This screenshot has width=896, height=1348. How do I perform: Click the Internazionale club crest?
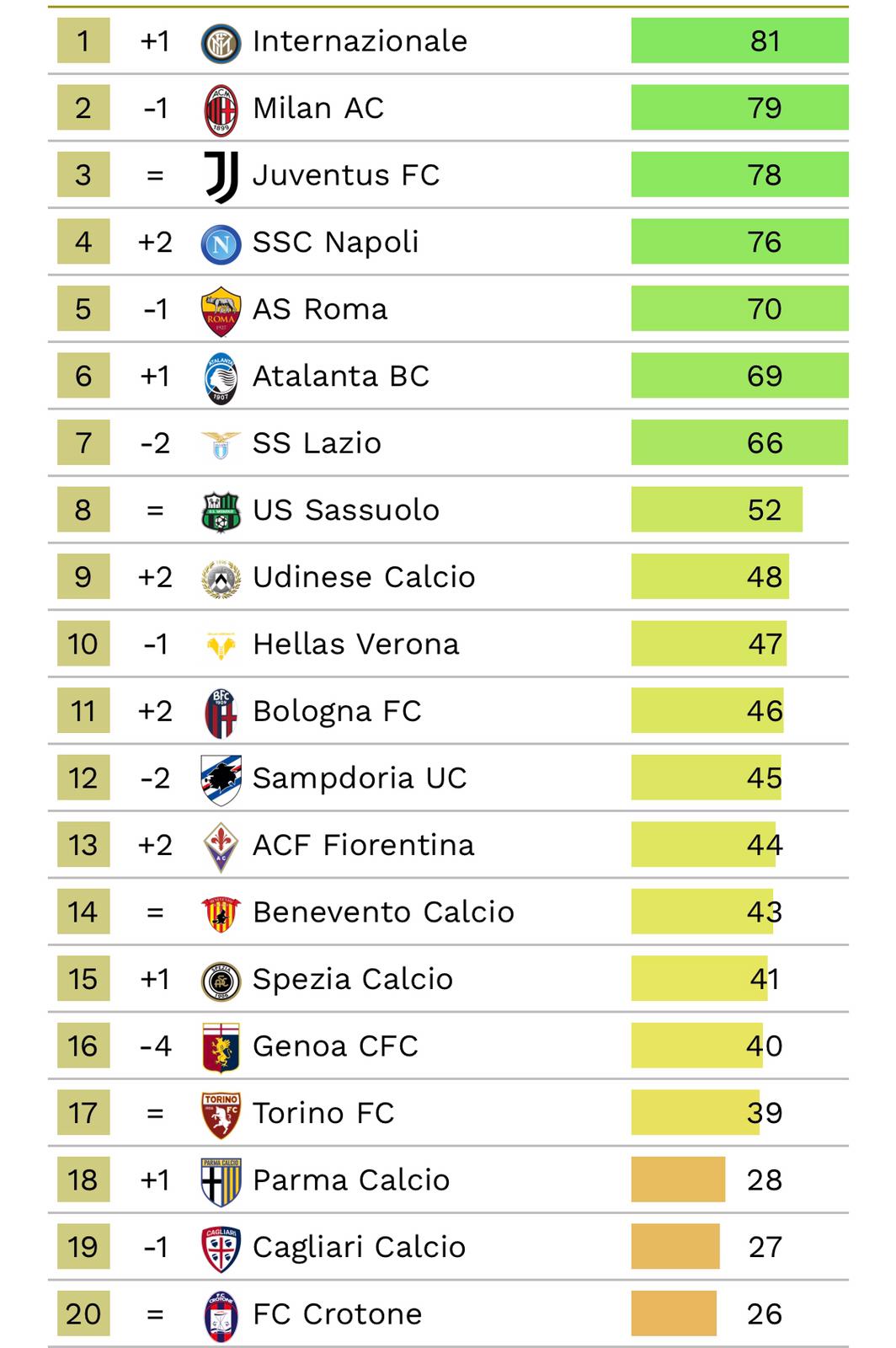tap(221, 42)
